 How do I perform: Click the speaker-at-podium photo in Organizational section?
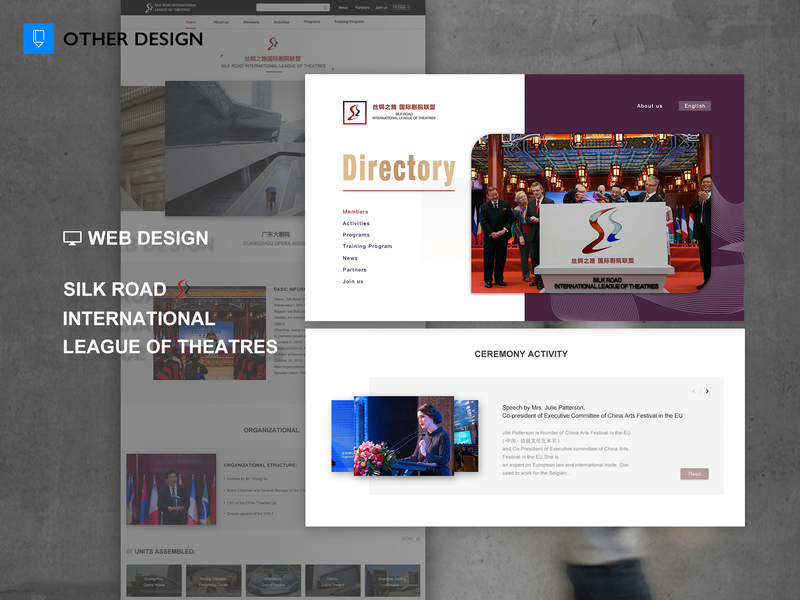coord(171,489)
